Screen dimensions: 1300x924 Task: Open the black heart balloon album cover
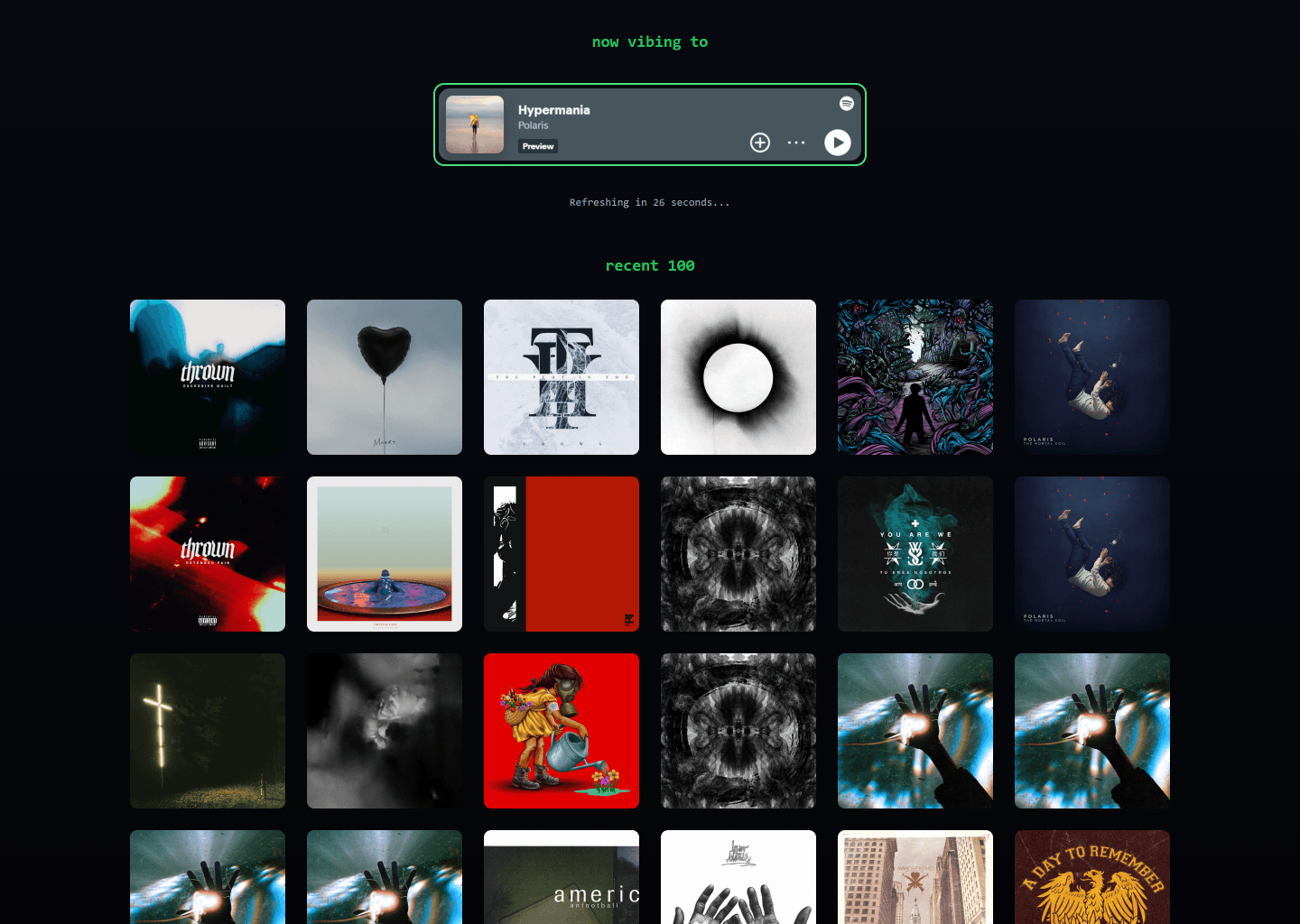(385, 377)
